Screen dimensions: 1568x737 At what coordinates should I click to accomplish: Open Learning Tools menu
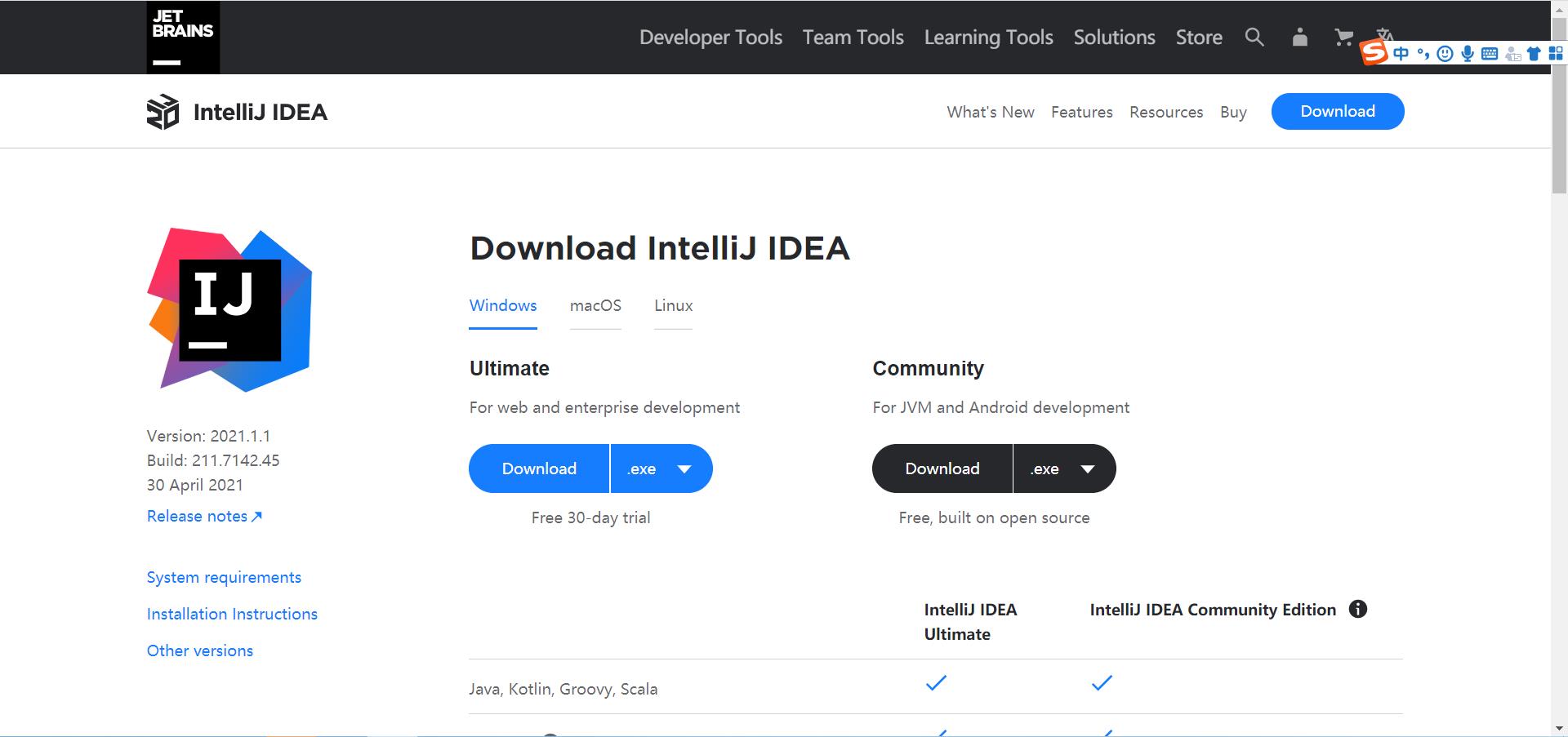[988, 38]
